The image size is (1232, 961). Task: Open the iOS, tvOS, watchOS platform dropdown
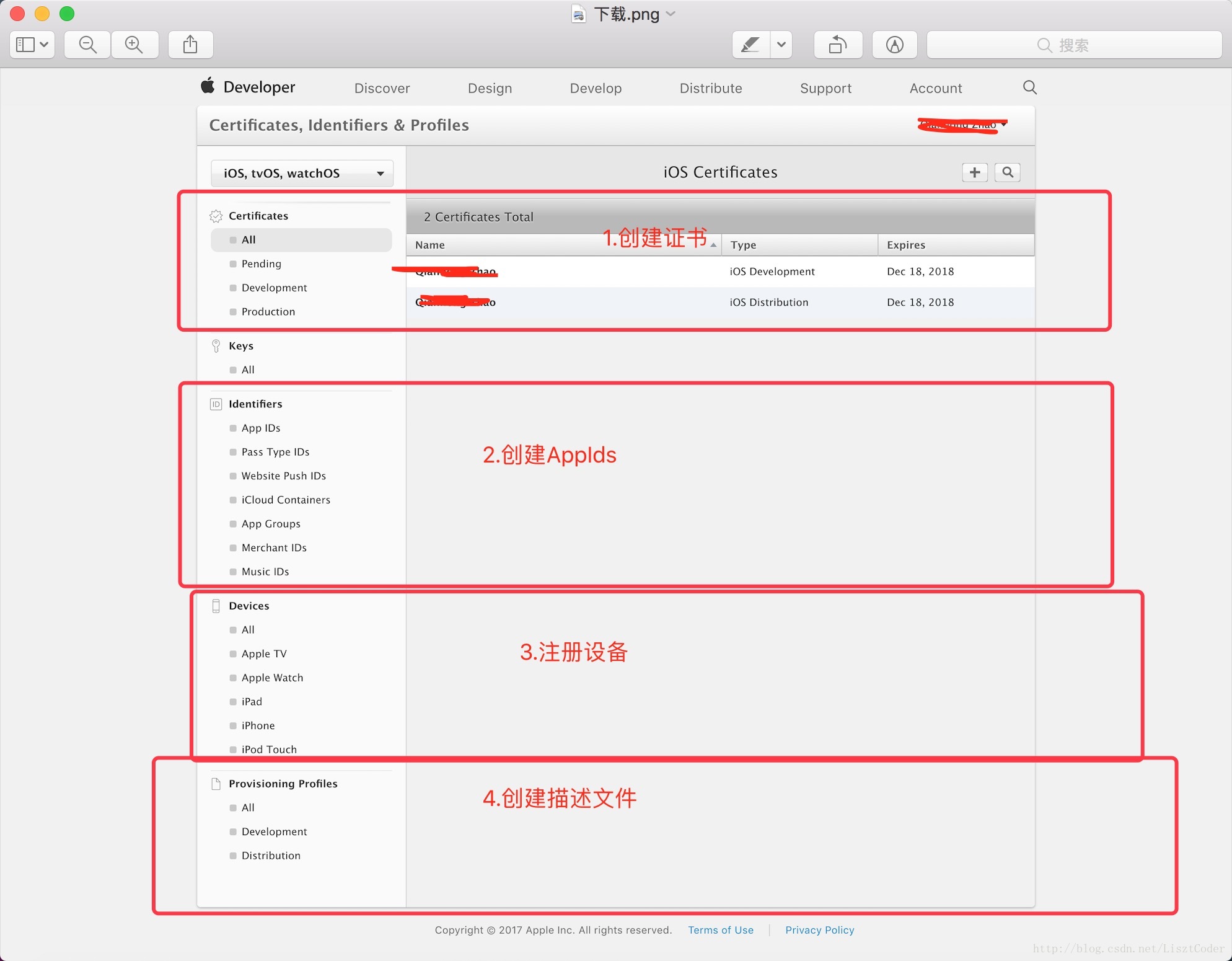(302, 173)
